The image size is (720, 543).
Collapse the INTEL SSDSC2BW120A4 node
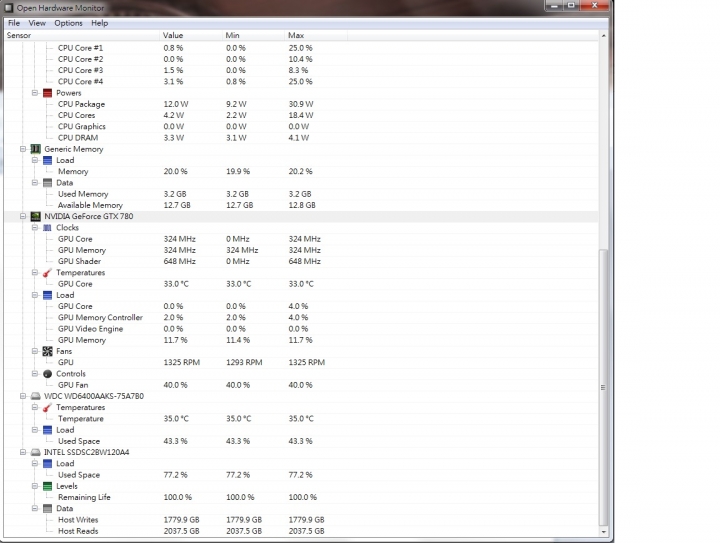click(x=22, y=452)
